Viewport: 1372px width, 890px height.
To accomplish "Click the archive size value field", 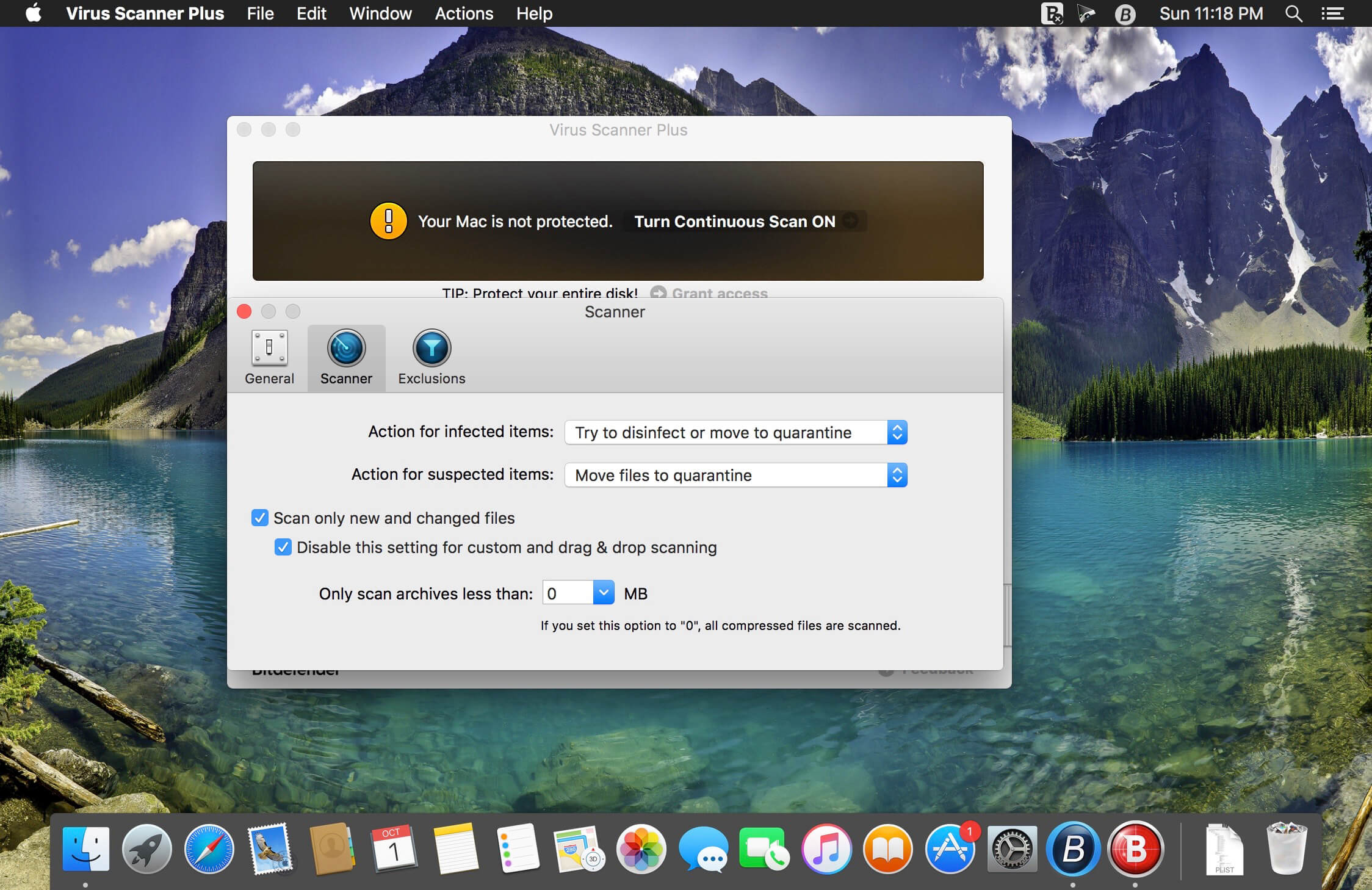I will tap(568, 593).
